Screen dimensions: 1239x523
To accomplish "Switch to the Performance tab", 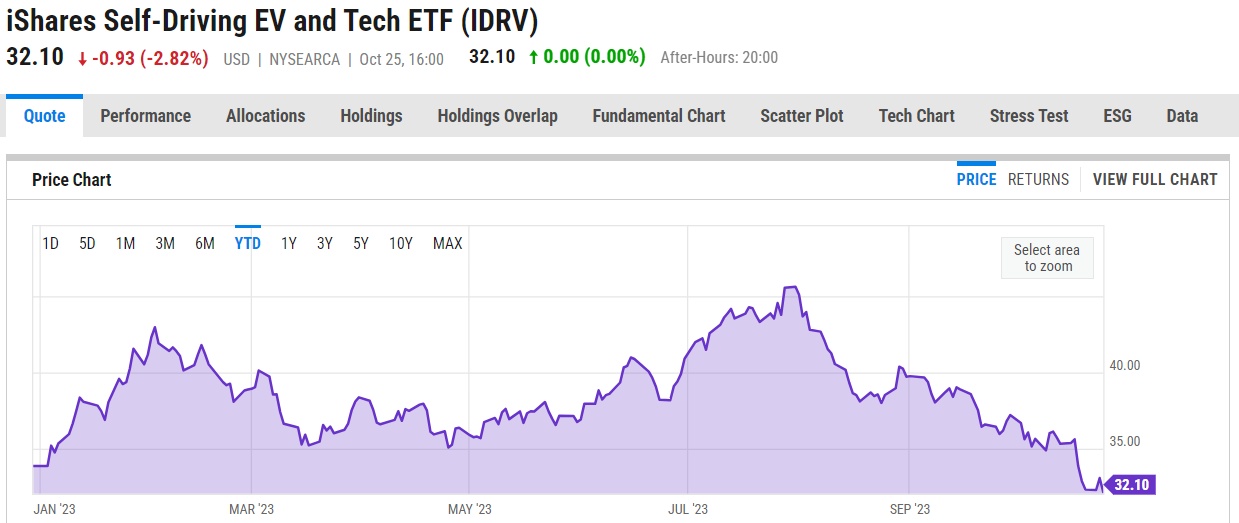I will 145,116.
